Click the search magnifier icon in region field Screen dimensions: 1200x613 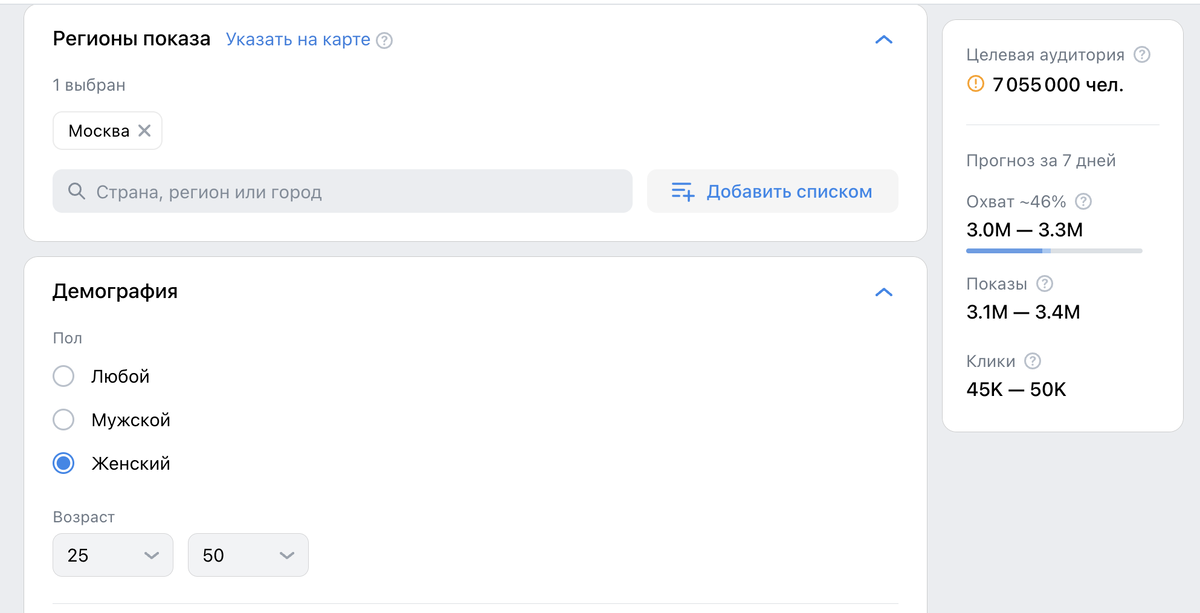[76, 191]
